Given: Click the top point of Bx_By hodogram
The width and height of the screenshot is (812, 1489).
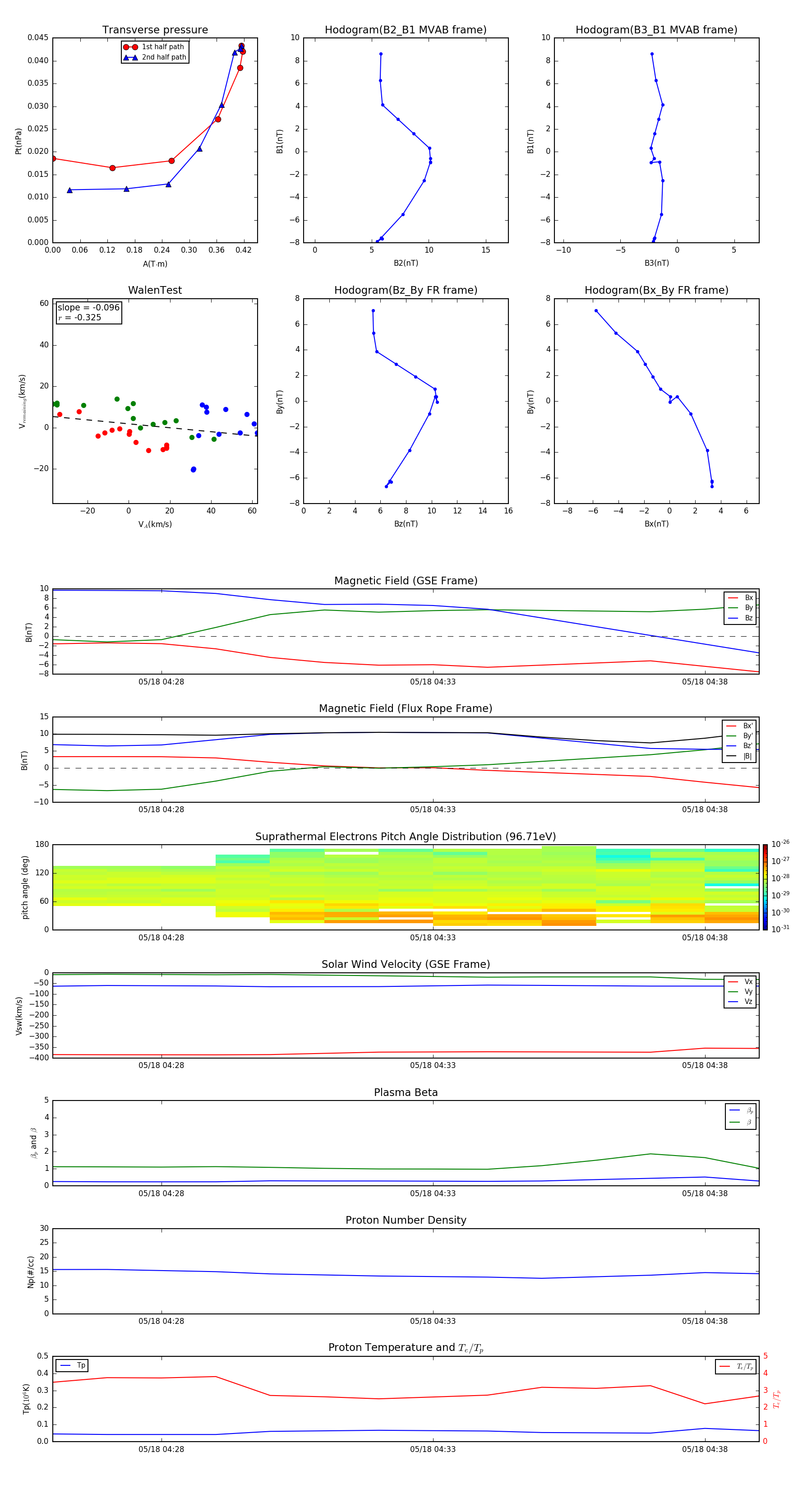Looking at the screenshot, I should [x=596, y=311].
